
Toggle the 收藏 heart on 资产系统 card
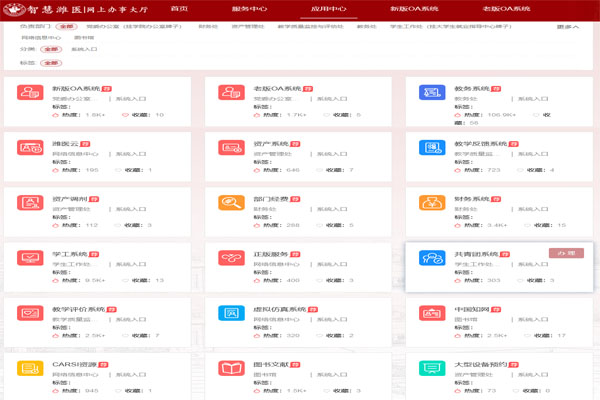(x=326, y=170)
